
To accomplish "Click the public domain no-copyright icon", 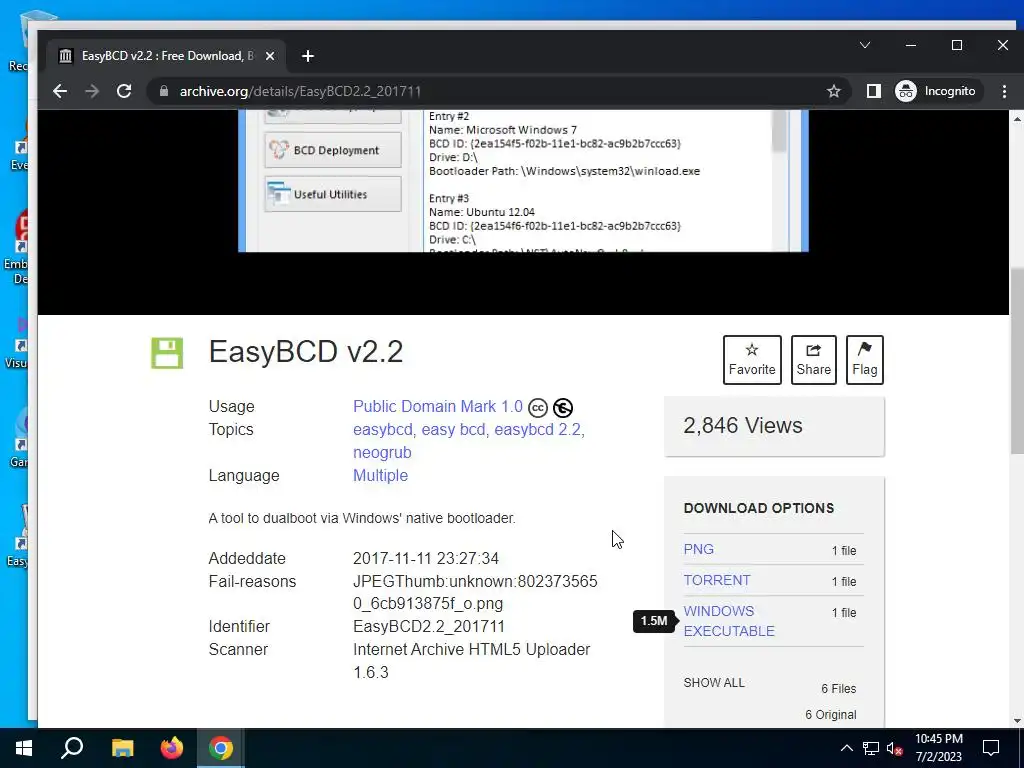I will coord(563,408).
